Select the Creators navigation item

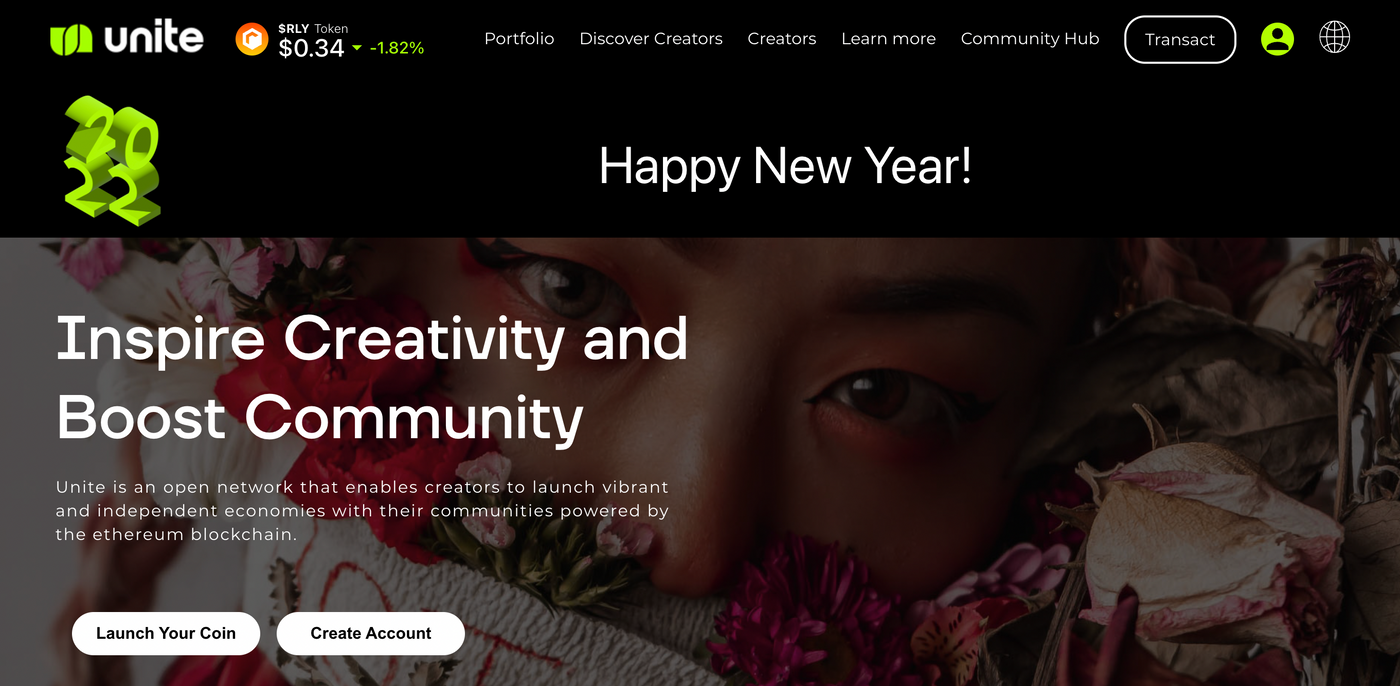pyautogui.click(x=782, y=39)
